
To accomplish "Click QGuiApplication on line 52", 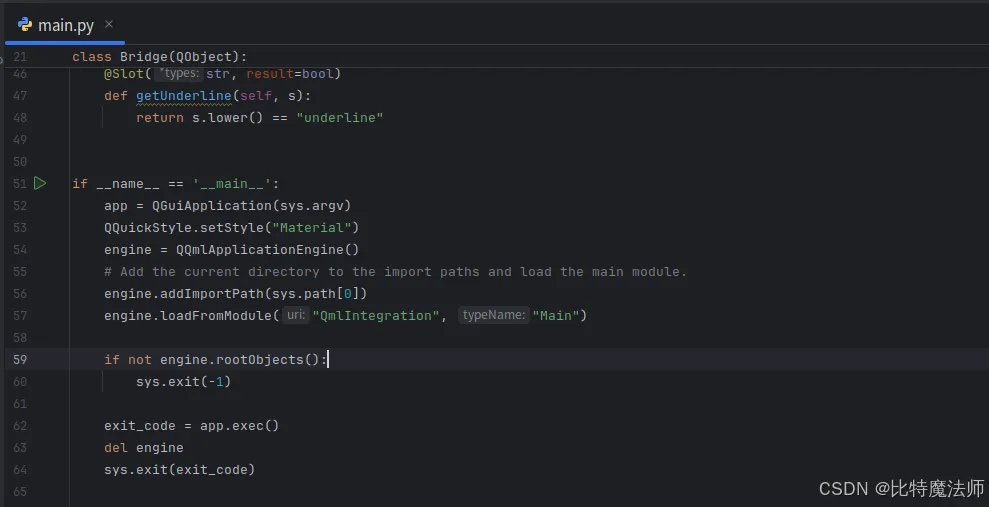I will pyautogui.click(x=212, y=206).
